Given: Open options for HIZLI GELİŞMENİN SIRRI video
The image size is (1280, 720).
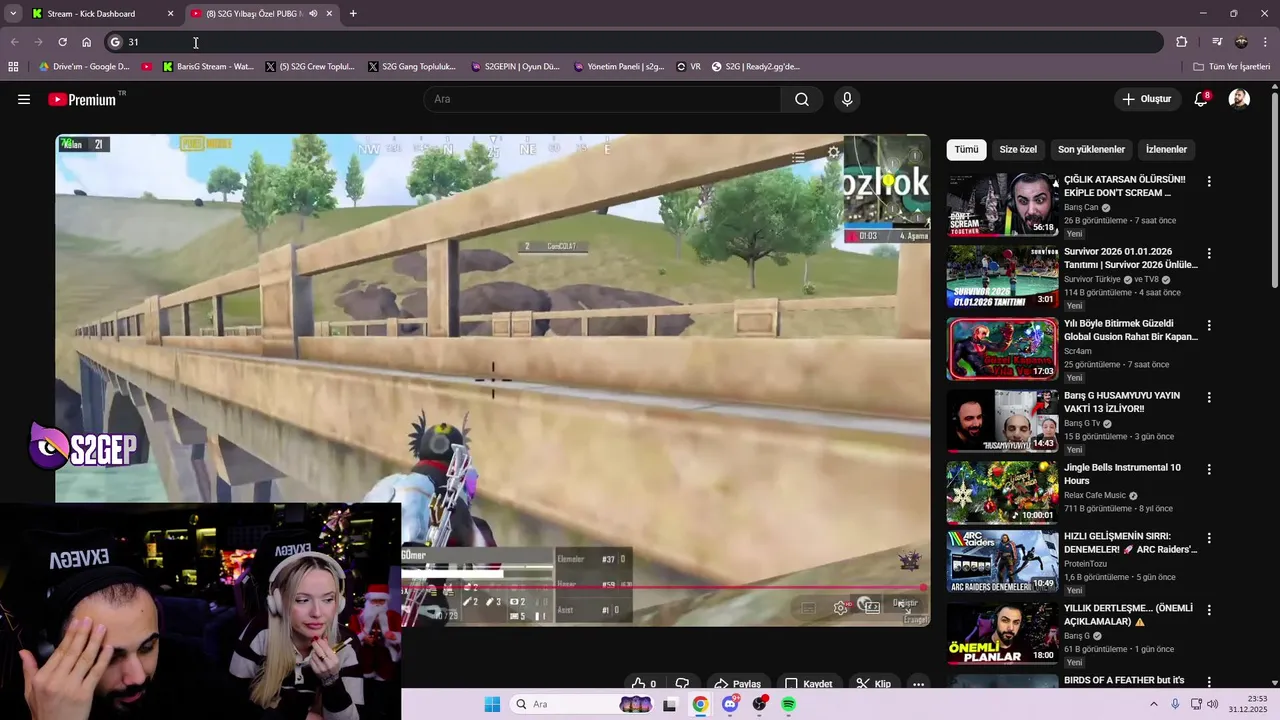Looking at the screenshot, I should pos(1209,537).
